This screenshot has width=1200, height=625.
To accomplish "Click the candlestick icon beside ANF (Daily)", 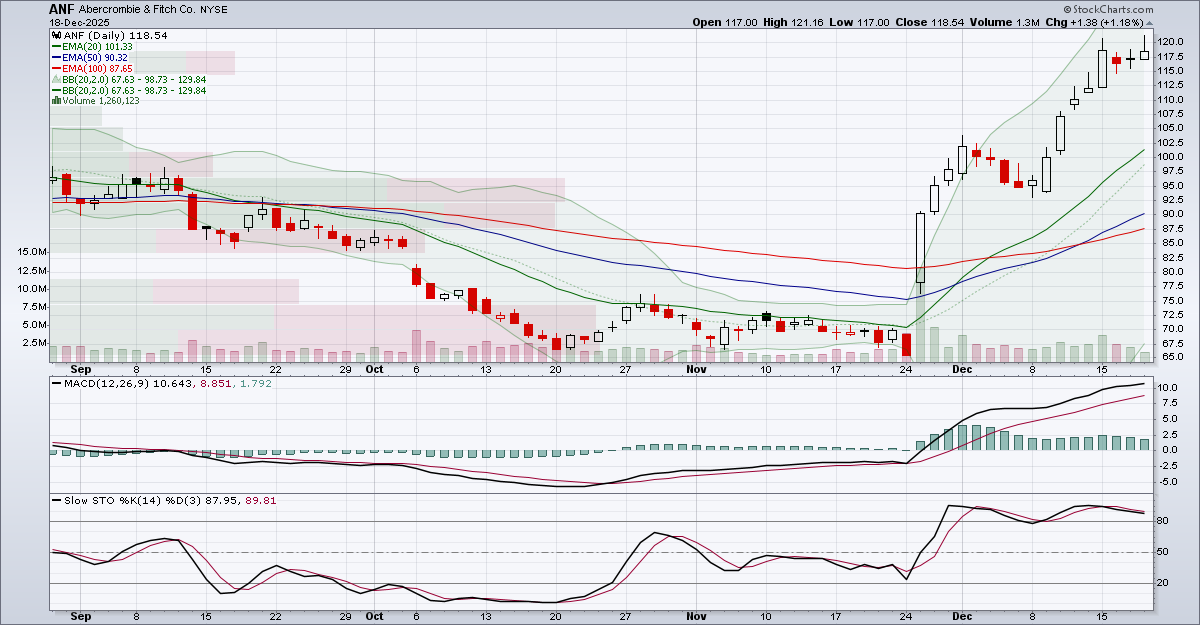I will click(x=56, y=35).
